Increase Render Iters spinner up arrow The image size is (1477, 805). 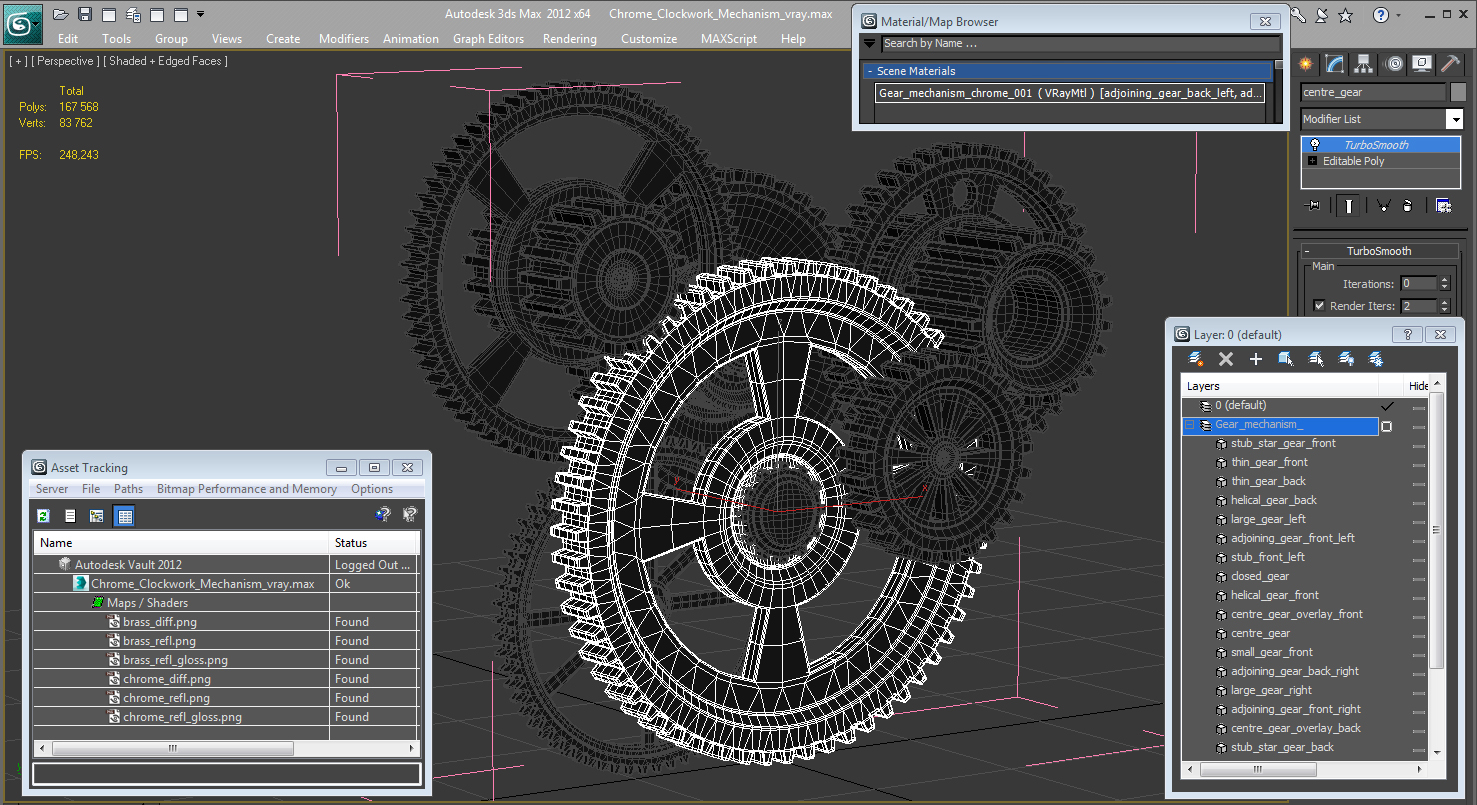click(x=1443, y=302)
